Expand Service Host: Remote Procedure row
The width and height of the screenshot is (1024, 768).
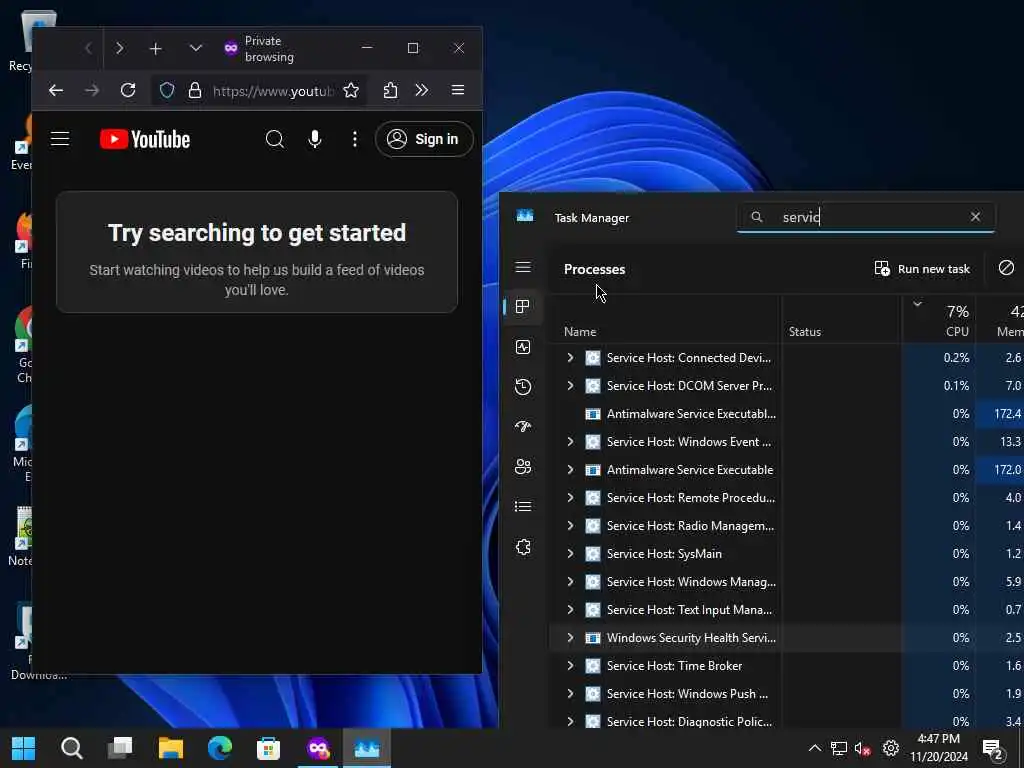(570, 498)
